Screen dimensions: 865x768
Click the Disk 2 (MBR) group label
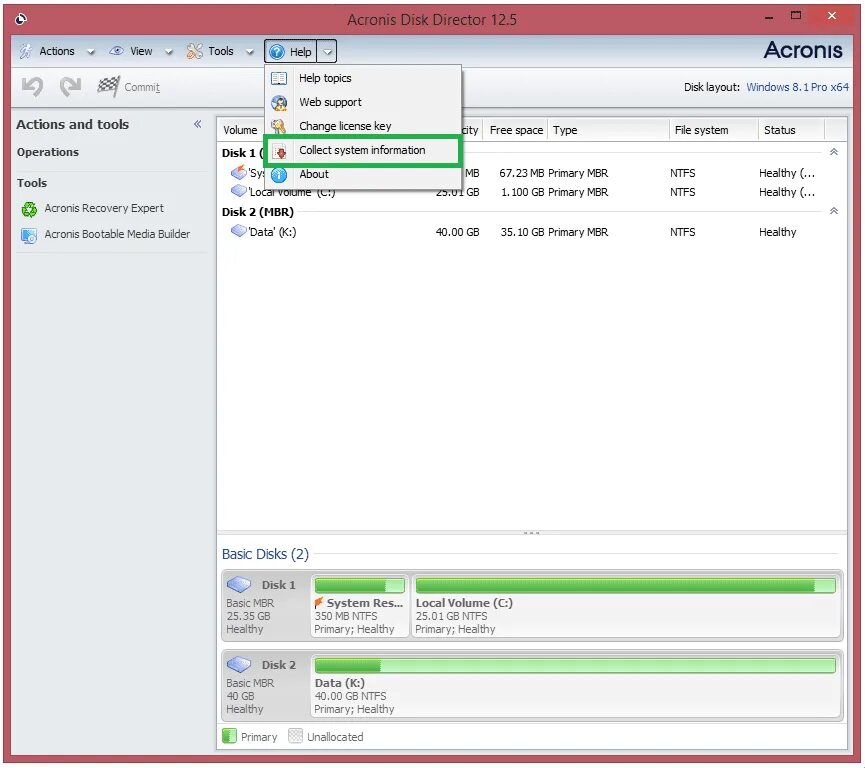[258, 212]
